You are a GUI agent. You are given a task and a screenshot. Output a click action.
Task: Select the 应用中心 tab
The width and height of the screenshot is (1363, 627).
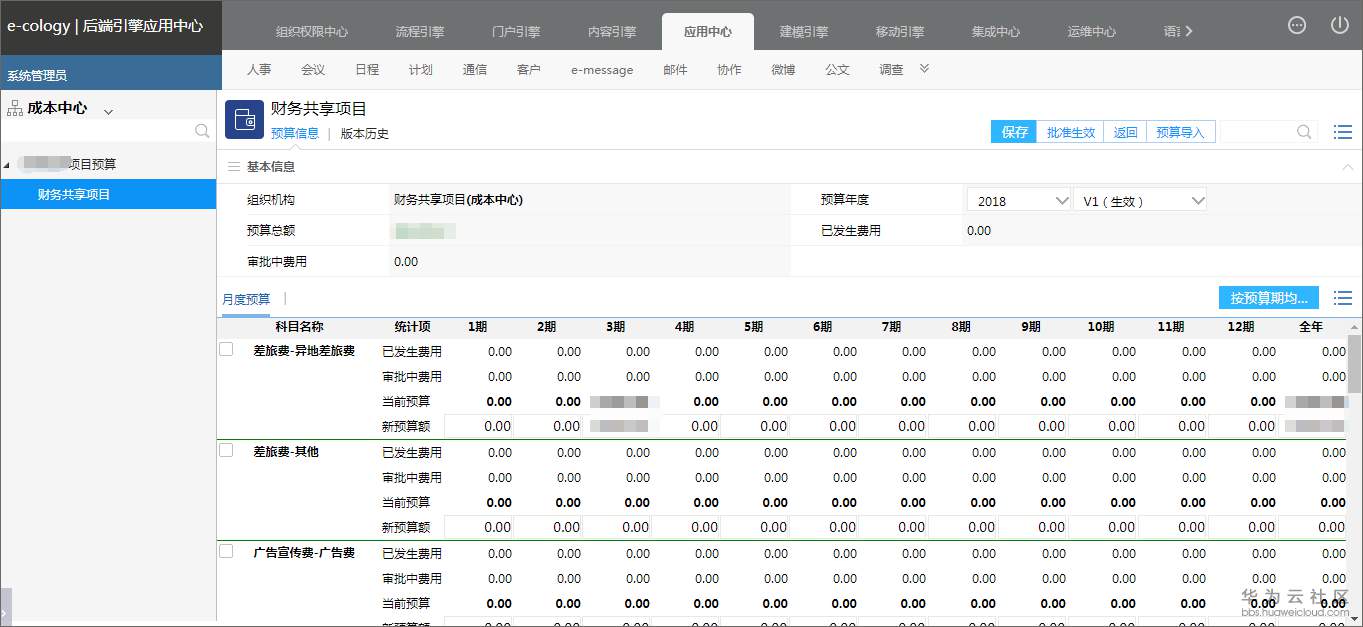coord(708,31)
